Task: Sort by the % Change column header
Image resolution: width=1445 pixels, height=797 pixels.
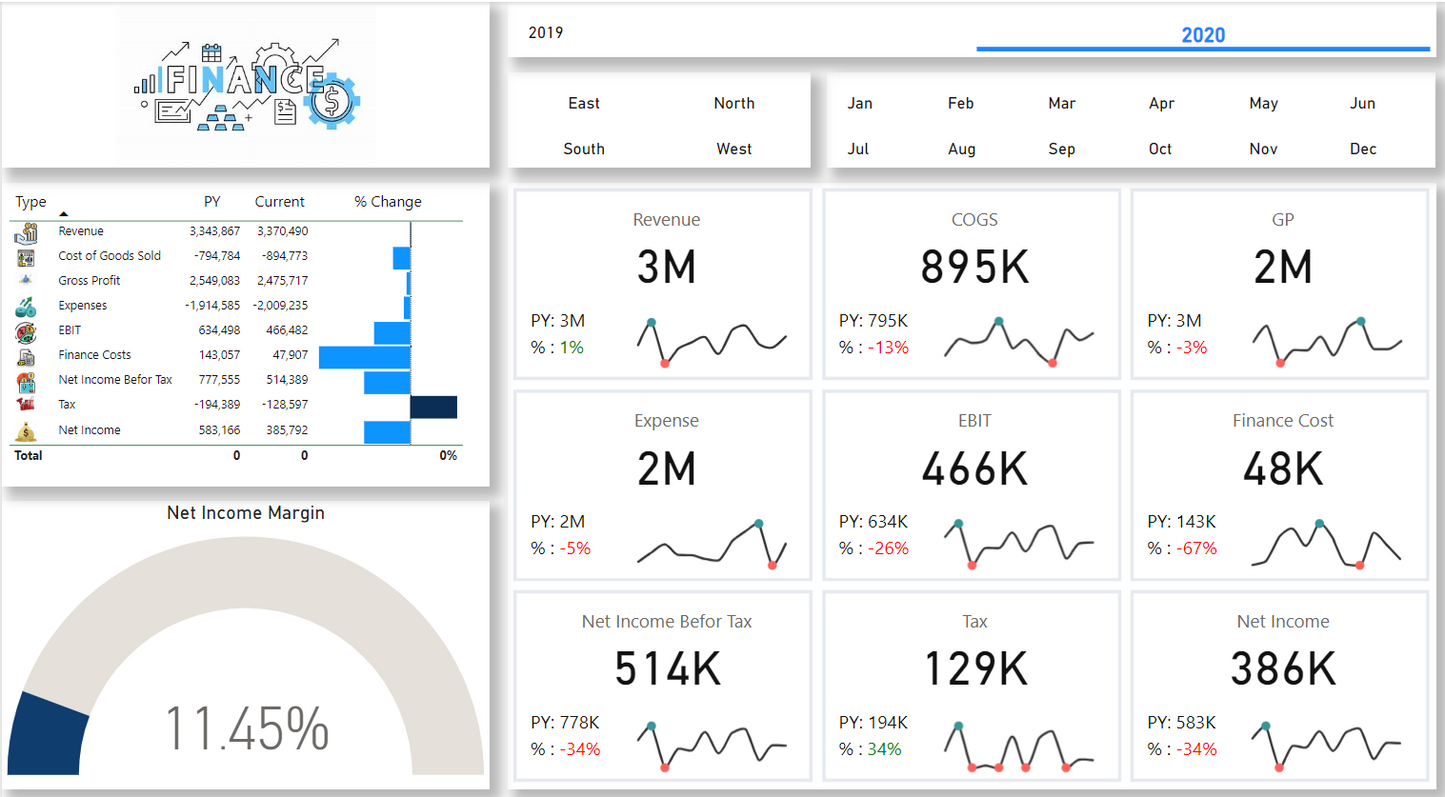Action: tap(388, 202)
